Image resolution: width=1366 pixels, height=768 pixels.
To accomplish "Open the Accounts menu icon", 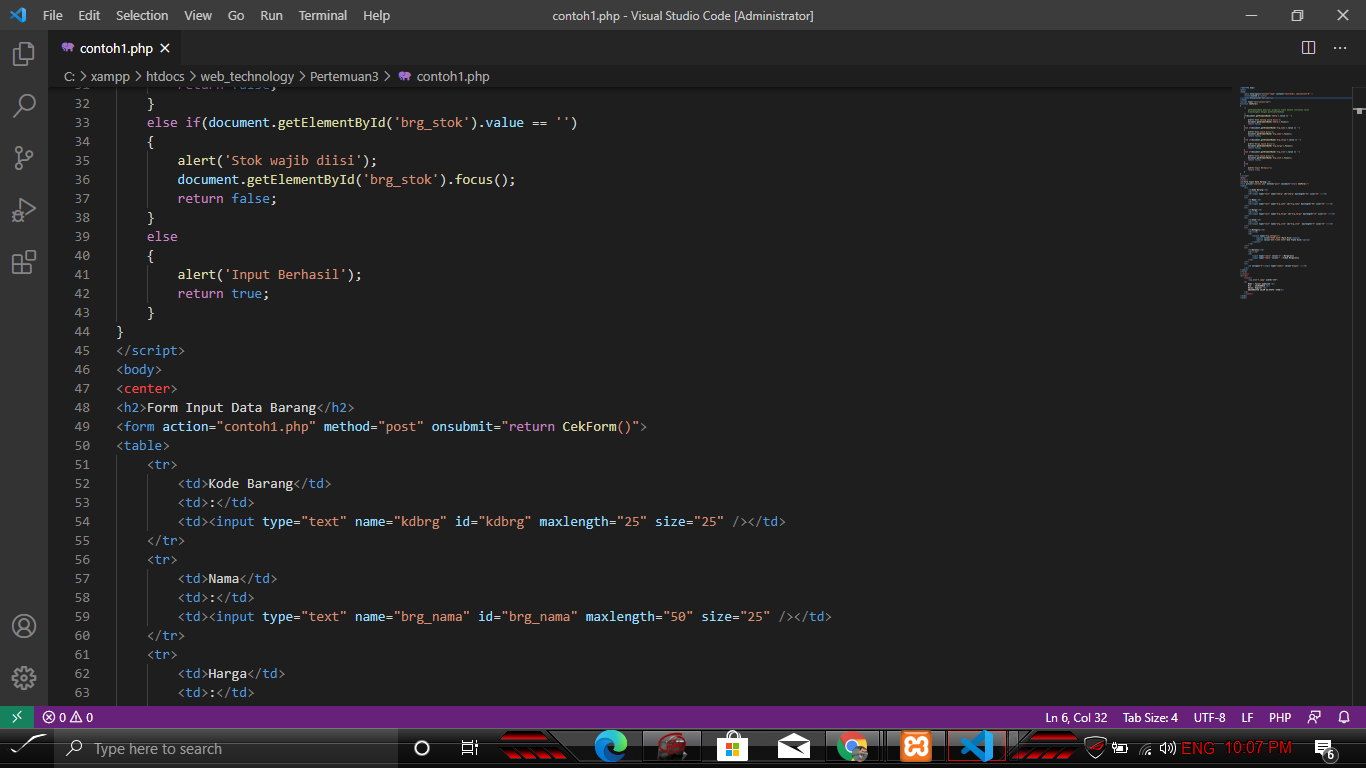I will pos(23,626).
